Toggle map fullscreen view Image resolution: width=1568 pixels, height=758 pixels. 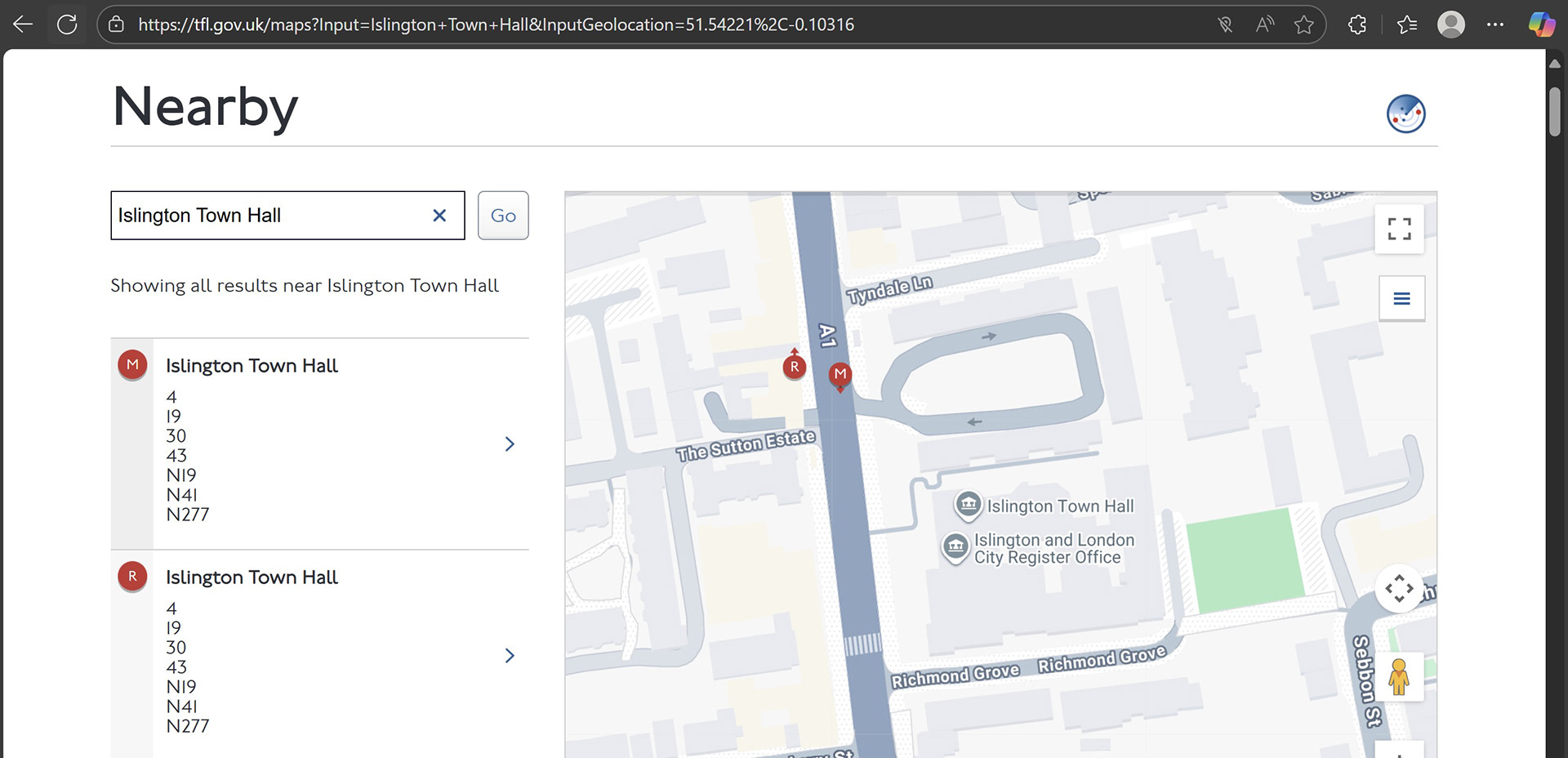tap(1400, 229)
